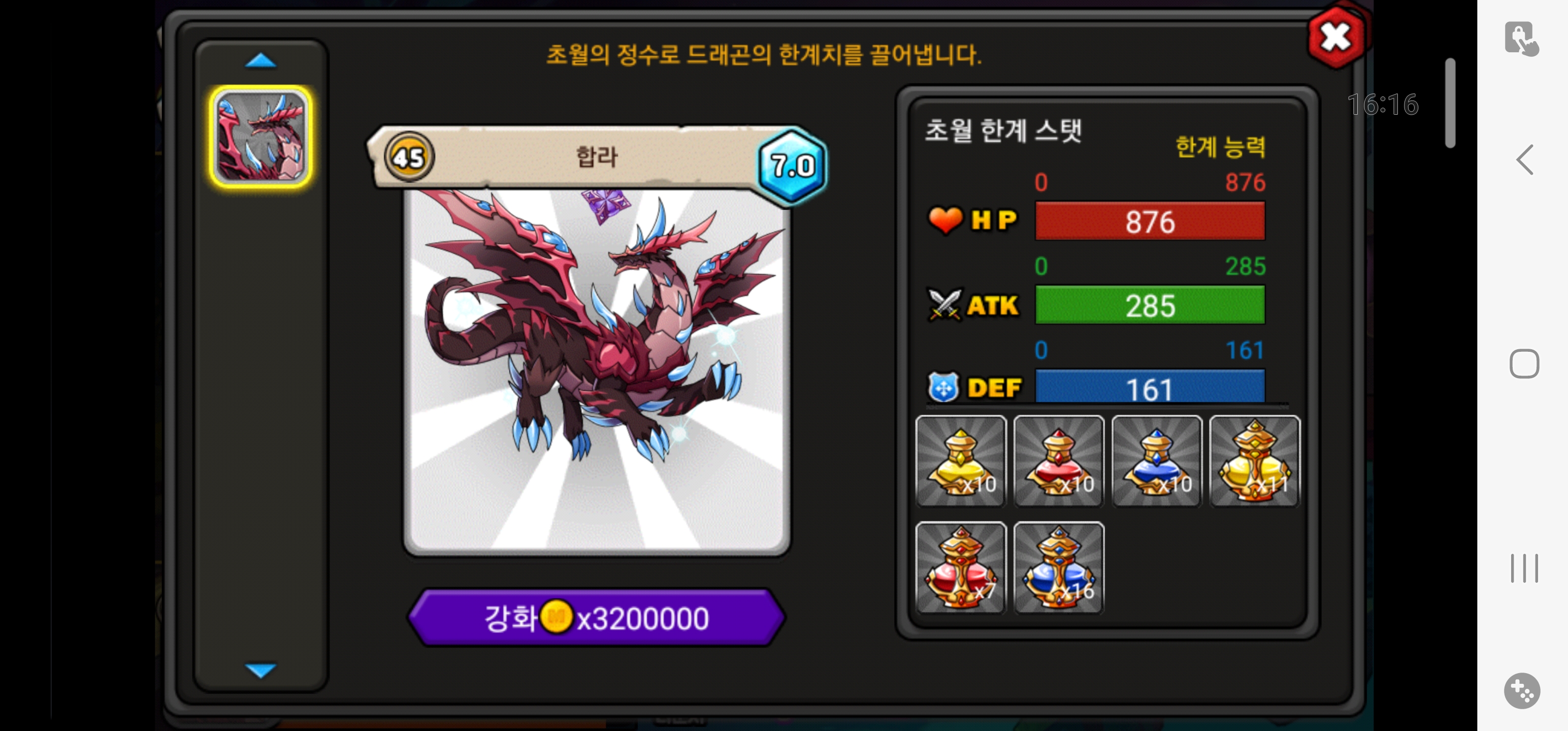
Task: Tap the Android back chevron
Action: (1524, 160)
